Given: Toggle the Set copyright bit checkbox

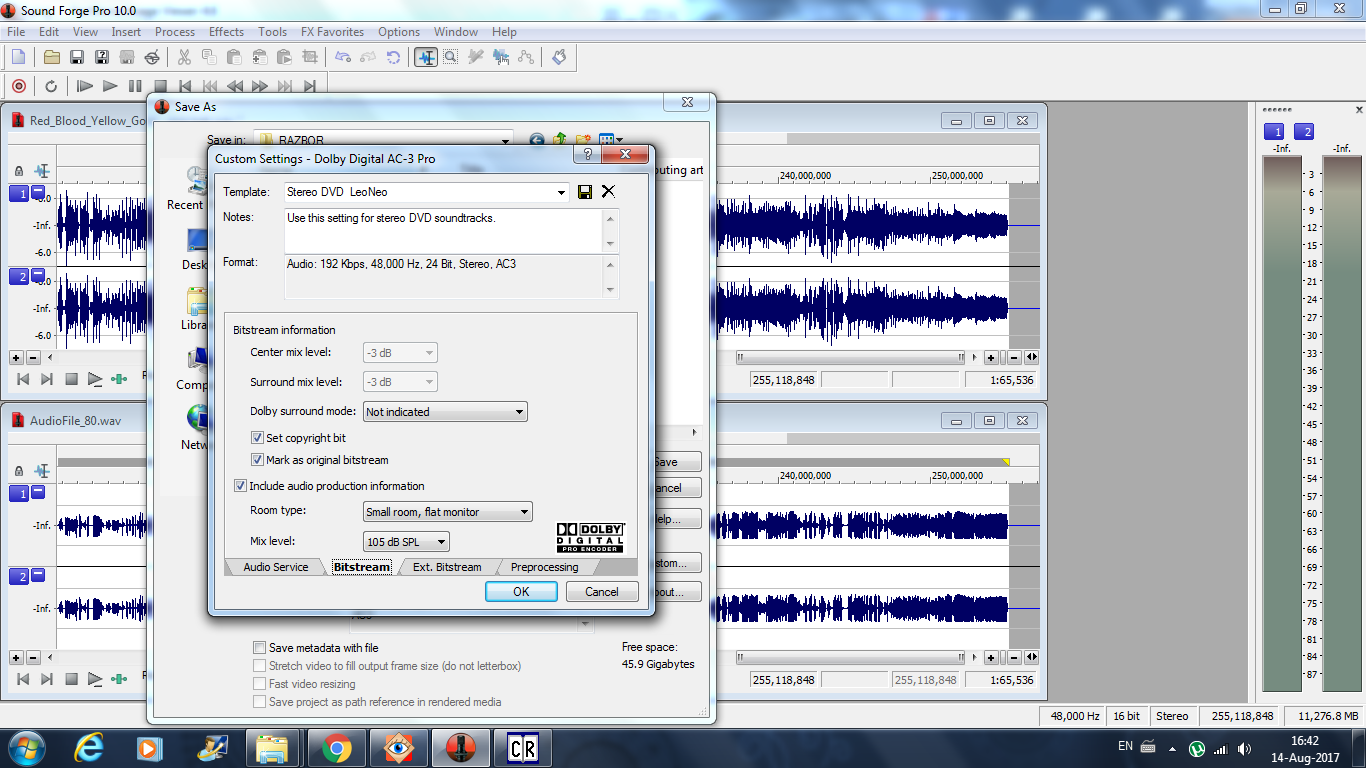Looking at the screenshot, I should point(258,438).
